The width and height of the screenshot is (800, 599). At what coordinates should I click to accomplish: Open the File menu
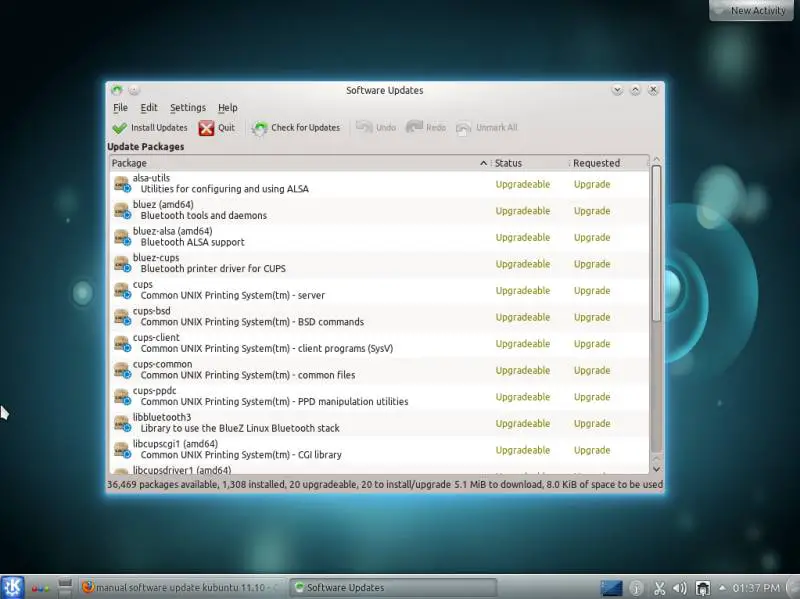(x=120, y=108)
